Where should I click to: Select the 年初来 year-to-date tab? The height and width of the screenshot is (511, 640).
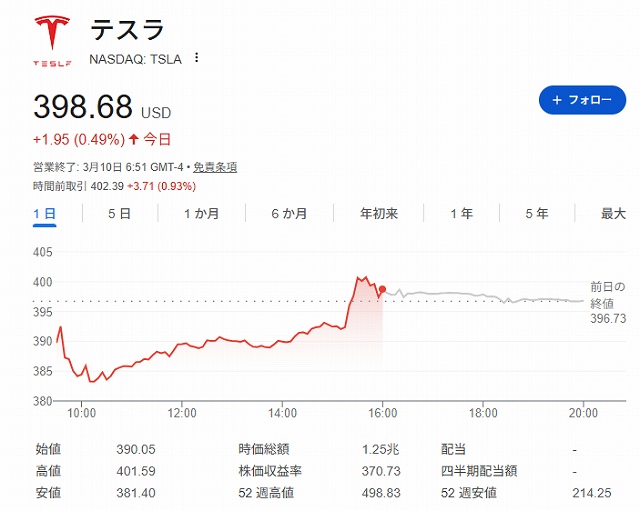click(x=379, y=213)
